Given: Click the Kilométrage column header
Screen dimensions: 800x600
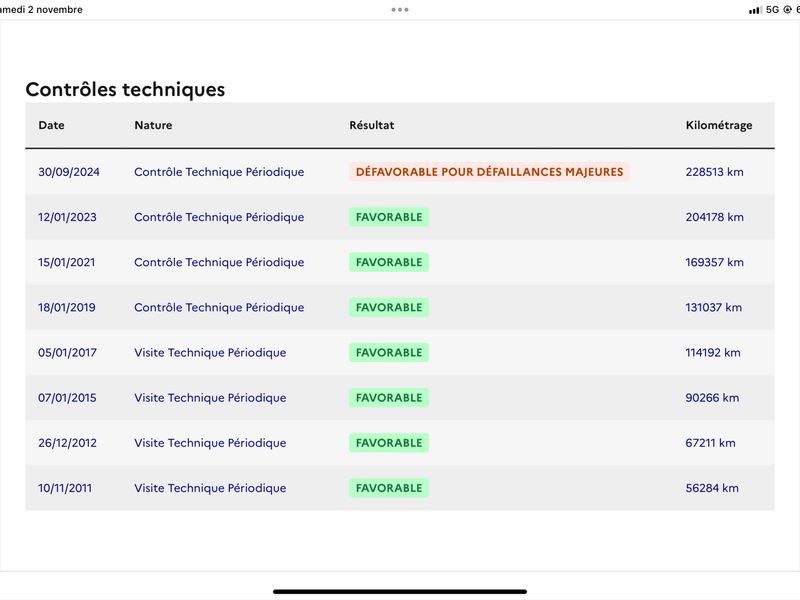Looking at the screenshot, I should coord(719,126).
